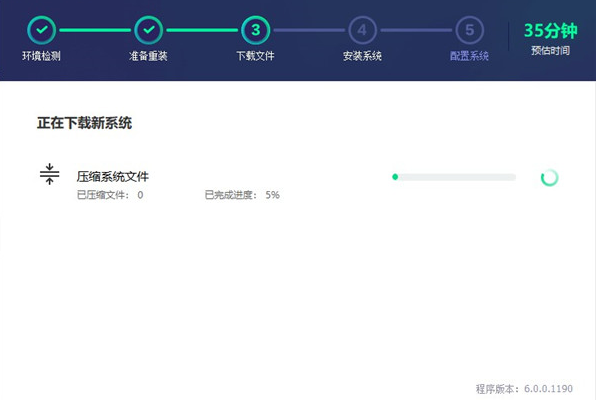597x400 pixels.
Task: Click the 环境检测 step checkmark circle
Action: (x=42, y=30)
